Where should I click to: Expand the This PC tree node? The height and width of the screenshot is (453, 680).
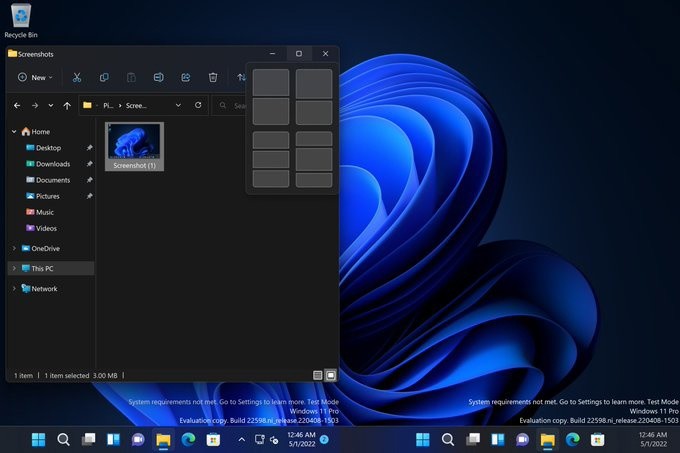(x=14, y=269)
